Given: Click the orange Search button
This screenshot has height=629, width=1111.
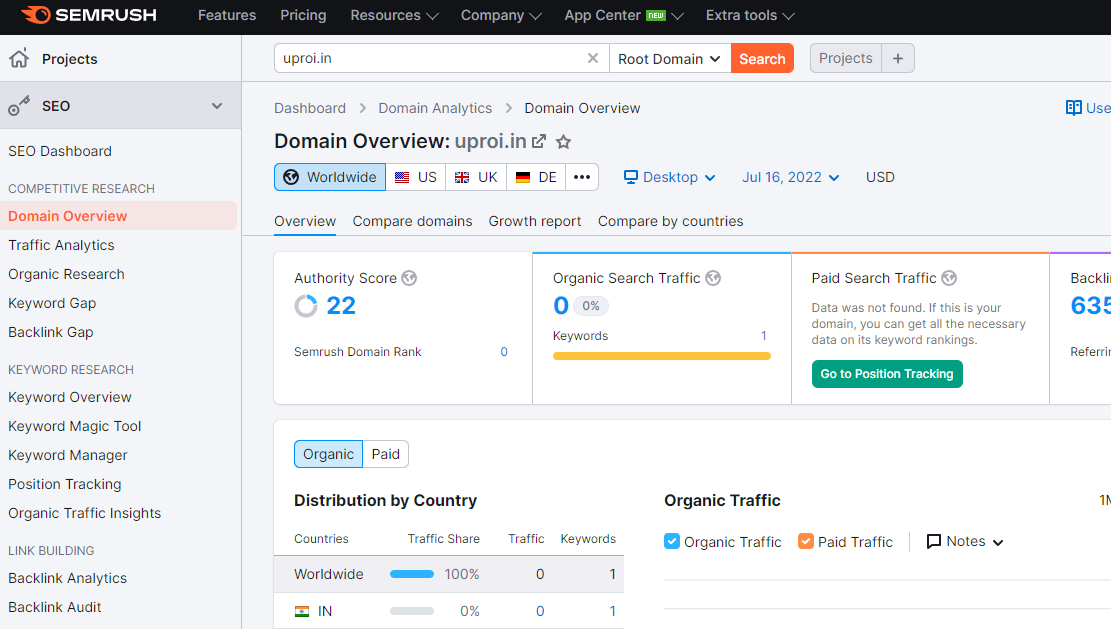Looking at the screenshot, I should pyautogui.click(x=762, y=59).
